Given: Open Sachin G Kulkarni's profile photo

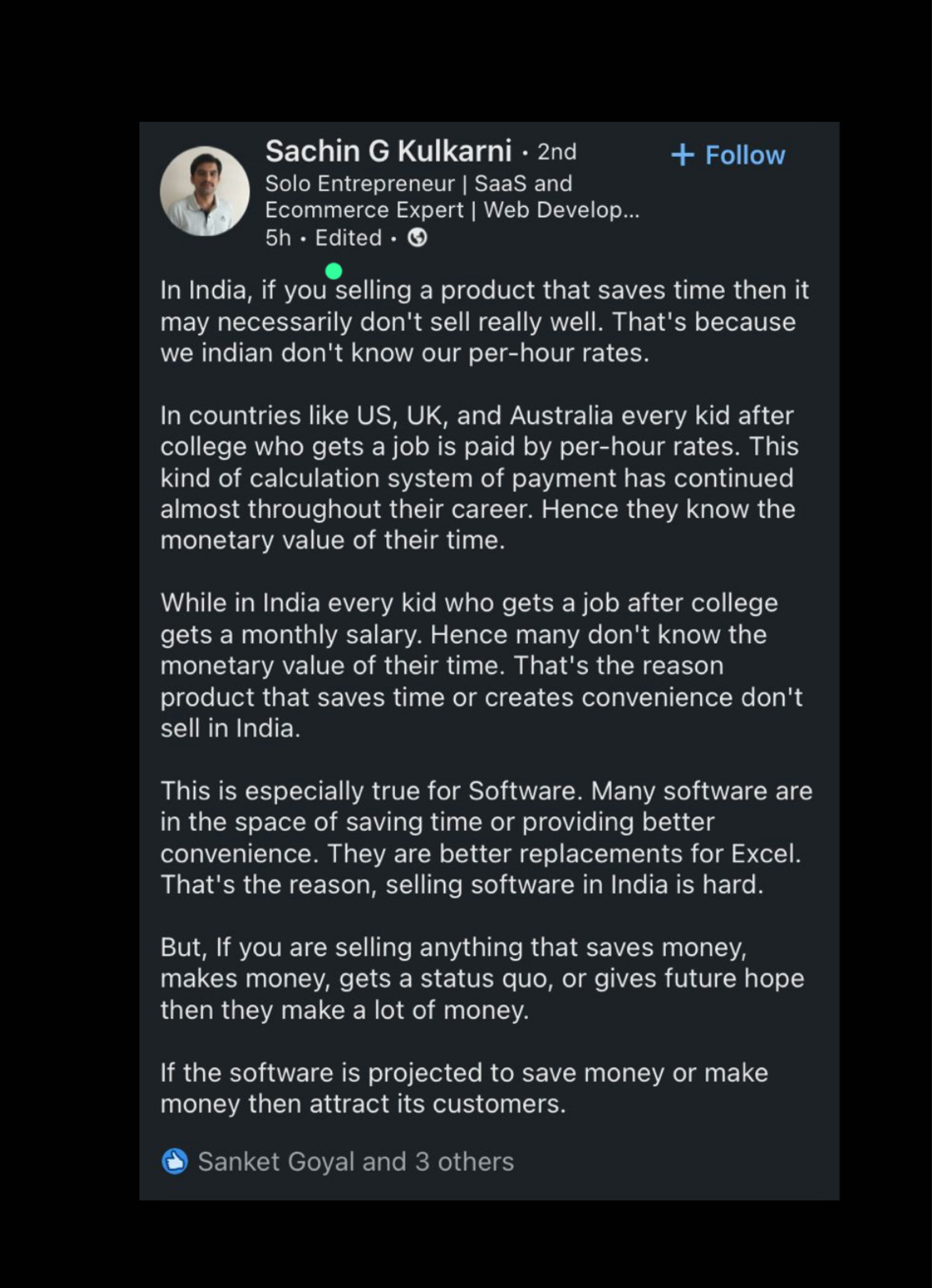Looking at the screenshot, I should coord(204,191).
